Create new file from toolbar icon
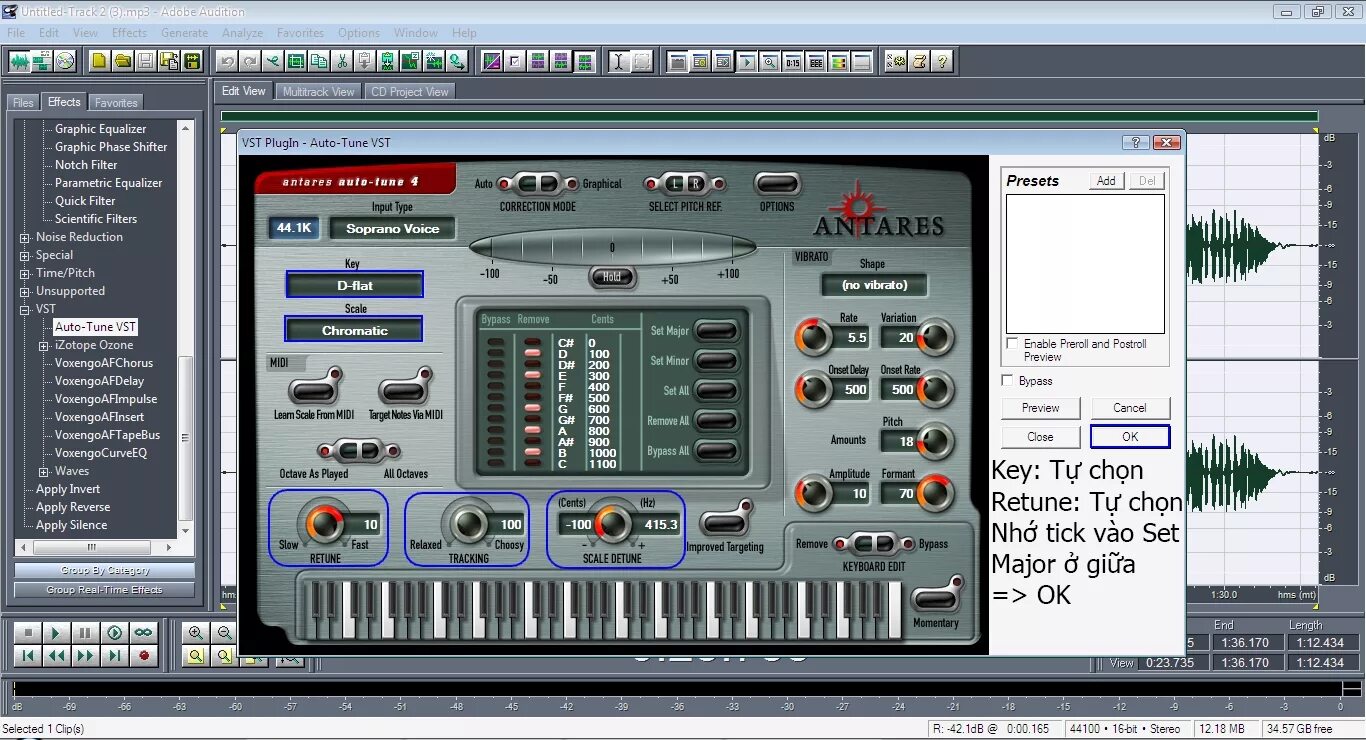The height and width of the screenshot is (740, 1366). point(98,61)
